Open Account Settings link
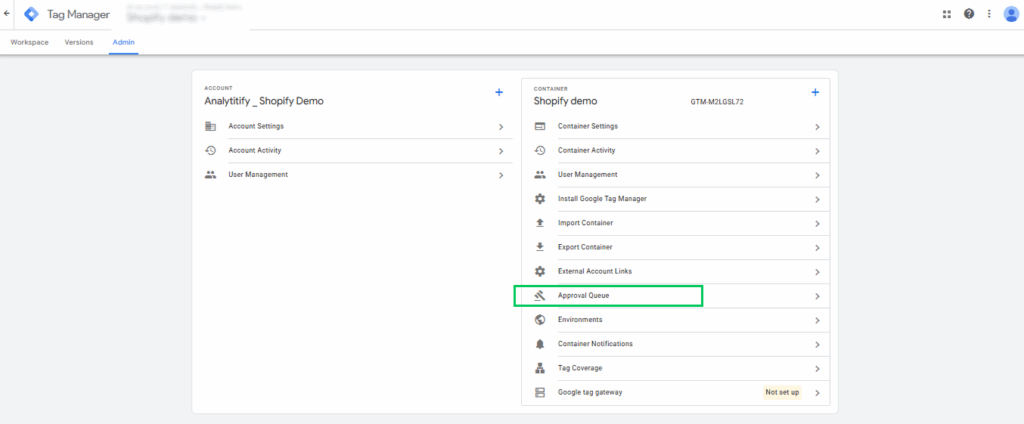 [x=256, y=126]
